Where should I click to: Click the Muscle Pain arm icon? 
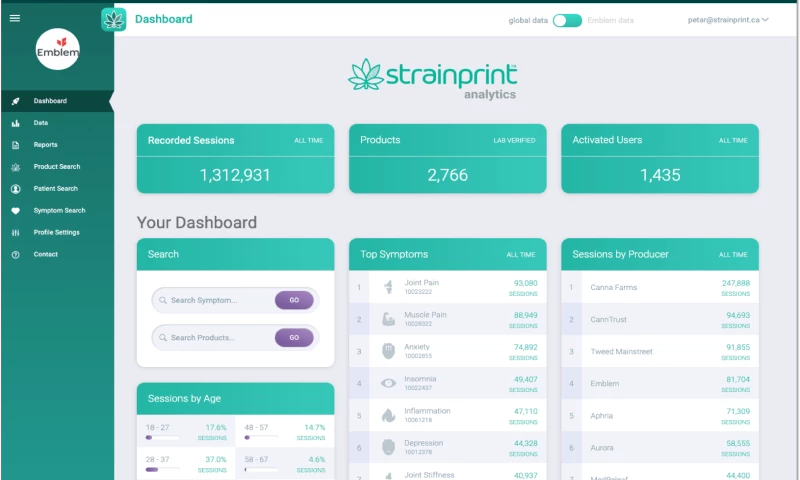click(388, 319)
